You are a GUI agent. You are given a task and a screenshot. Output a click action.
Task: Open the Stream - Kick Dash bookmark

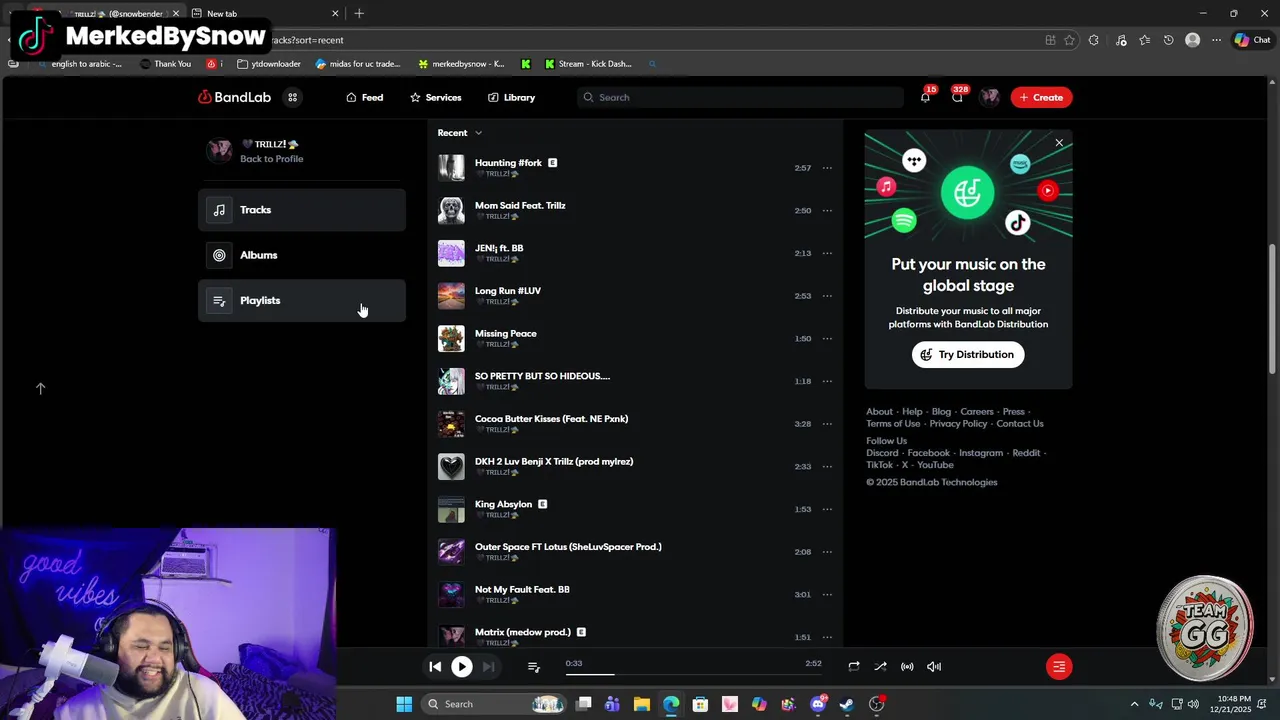(x=588, y=64)
